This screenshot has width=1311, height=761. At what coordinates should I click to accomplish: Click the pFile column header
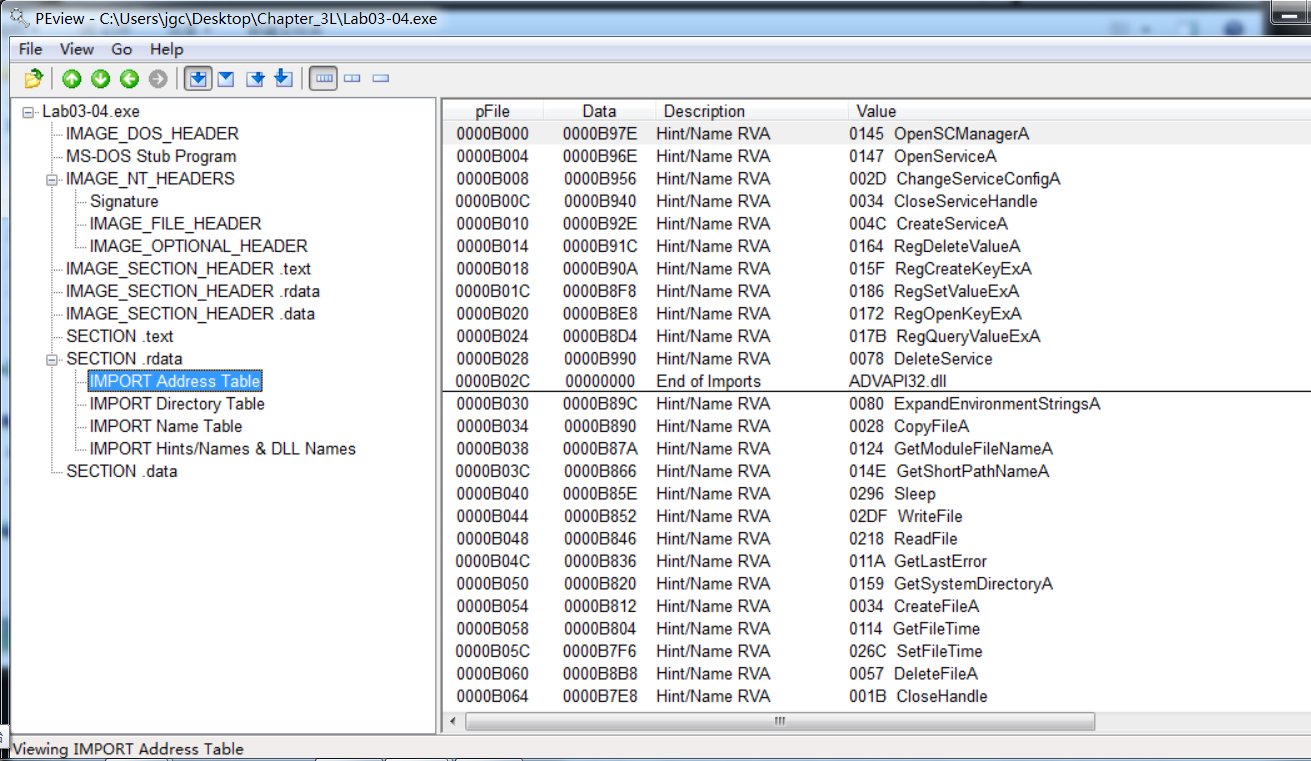click(492, 111)
